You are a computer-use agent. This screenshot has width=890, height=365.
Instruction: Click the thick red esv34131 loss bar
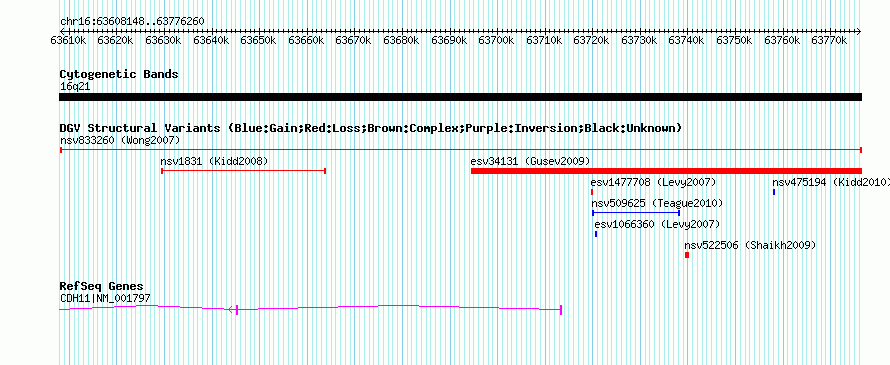click(x=666, y=171)
